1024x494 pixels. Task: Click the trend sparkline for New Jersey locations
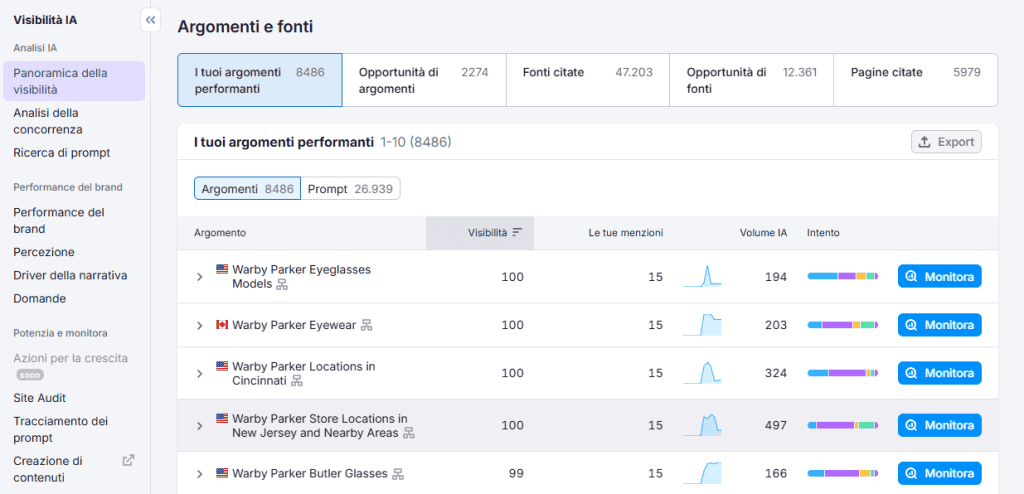tap(702, 425)
